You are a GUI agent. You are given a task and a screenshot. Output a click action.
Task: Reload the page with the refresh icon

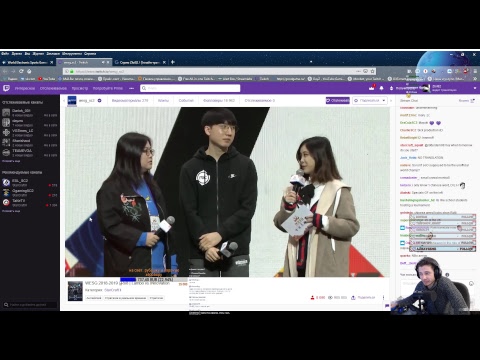(21, 71)
